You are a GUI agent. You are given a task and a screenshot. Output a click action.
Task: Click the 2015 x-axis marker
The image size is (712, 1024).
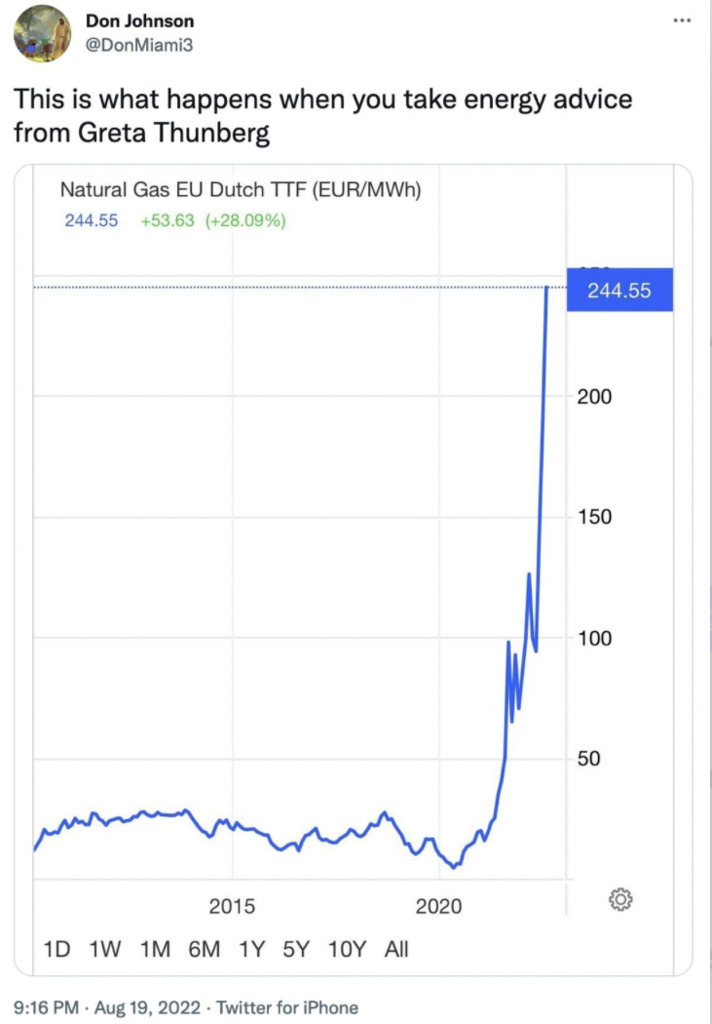point(232,906)
